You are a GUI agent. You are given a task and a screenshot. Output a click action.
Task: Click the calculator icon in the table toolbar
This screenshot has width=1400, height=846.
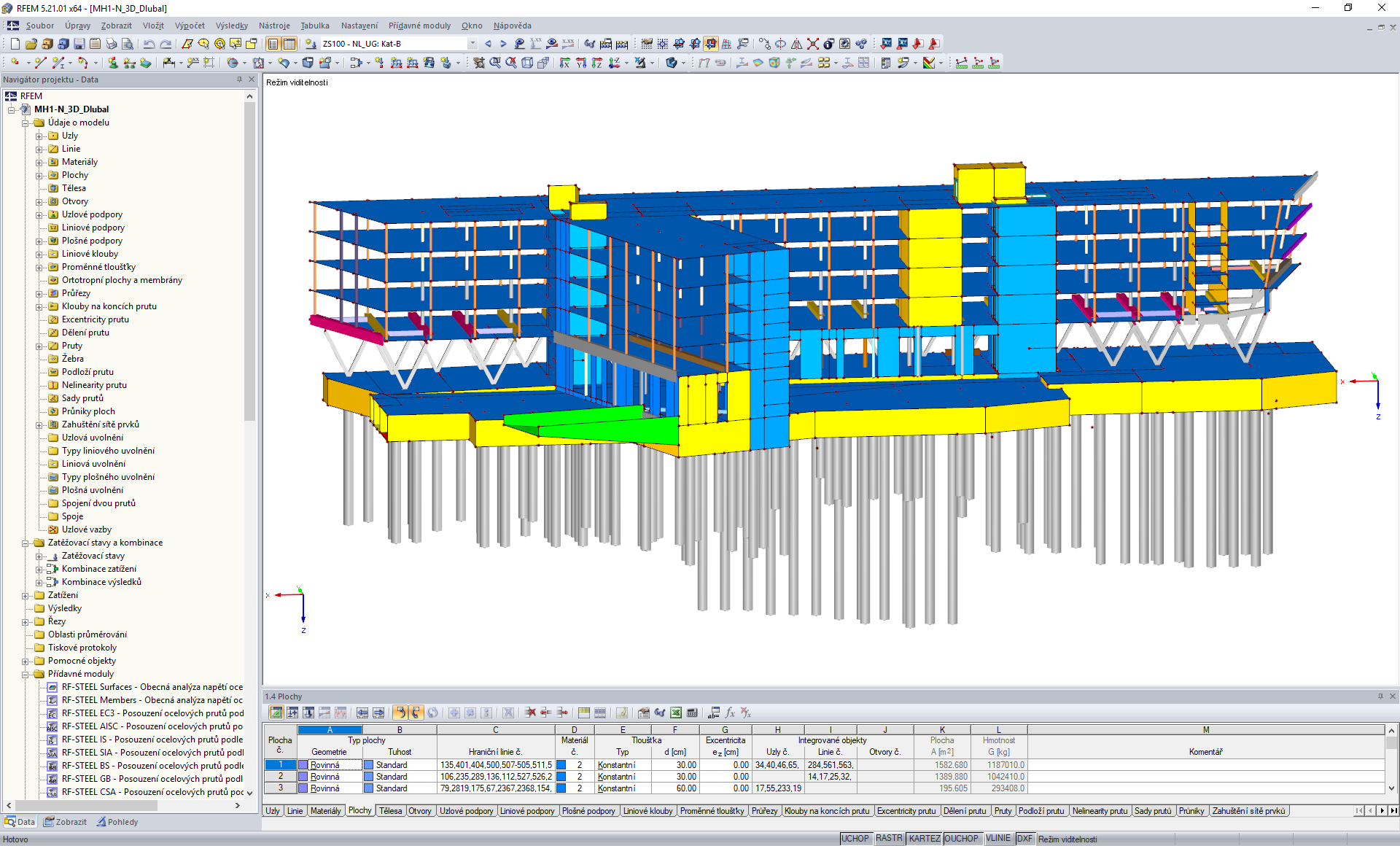(691, 713)
